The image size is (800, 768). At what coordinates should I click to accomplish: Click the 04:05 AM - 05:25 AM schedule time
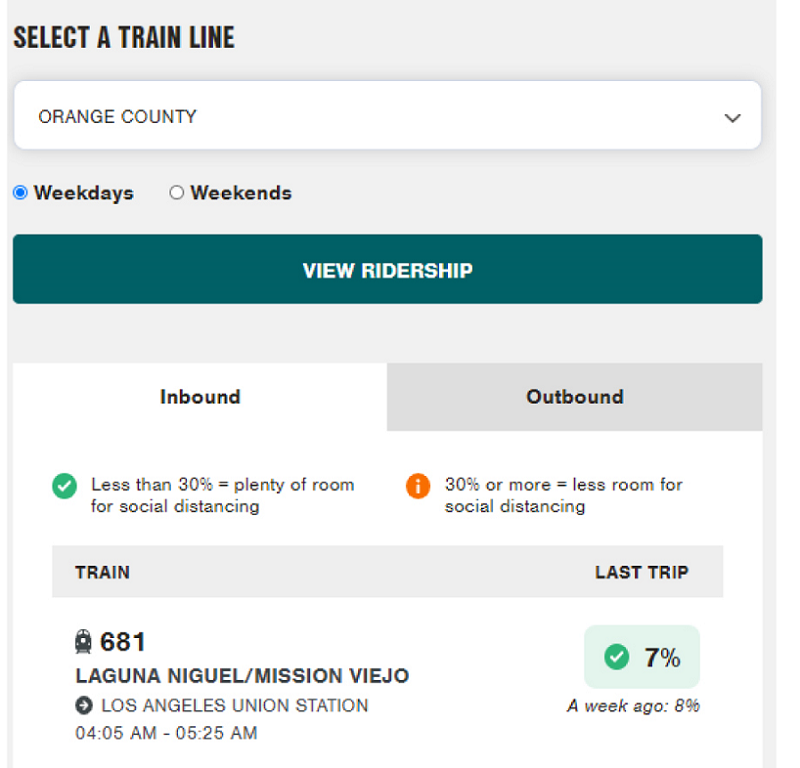(x=166, y=733)
